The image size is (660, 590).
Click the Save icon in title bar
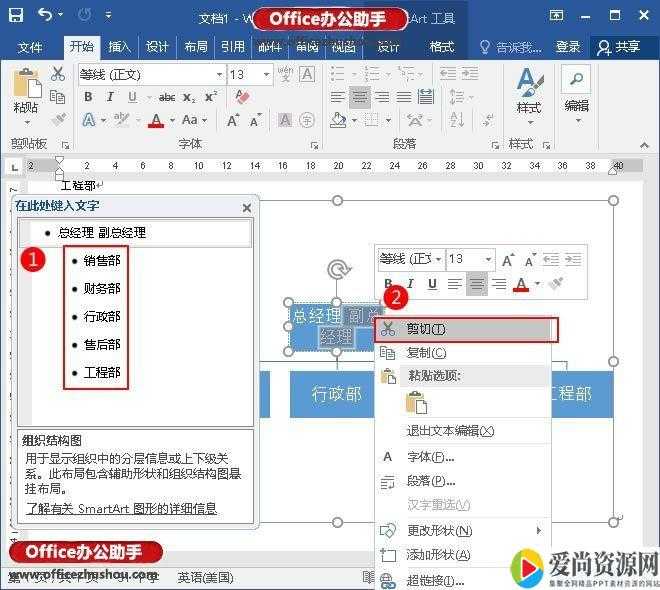[x=16, y=15]
